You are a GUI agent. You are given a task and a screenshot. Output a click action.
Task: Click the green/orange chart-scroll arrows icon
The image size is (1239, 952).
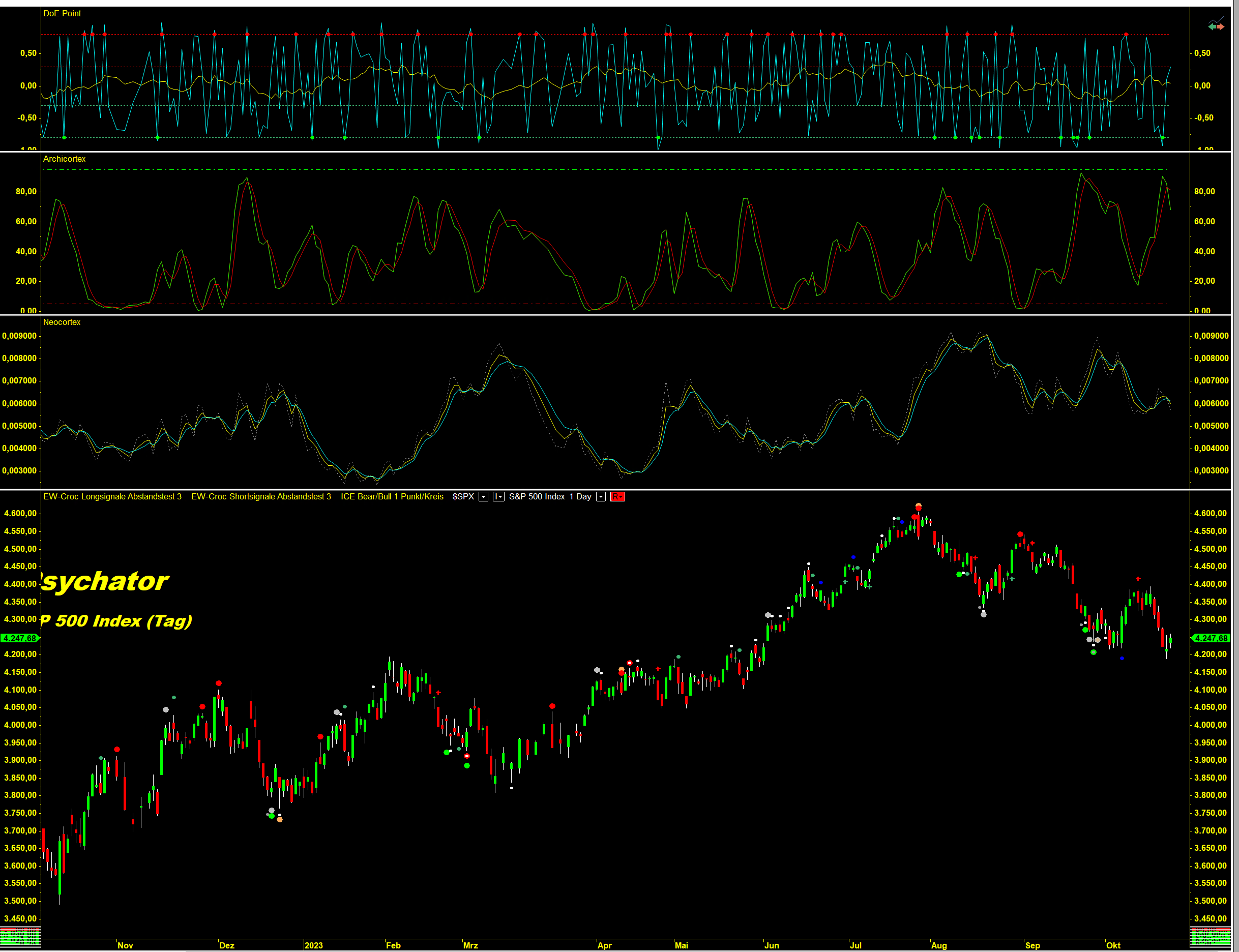1216,25
